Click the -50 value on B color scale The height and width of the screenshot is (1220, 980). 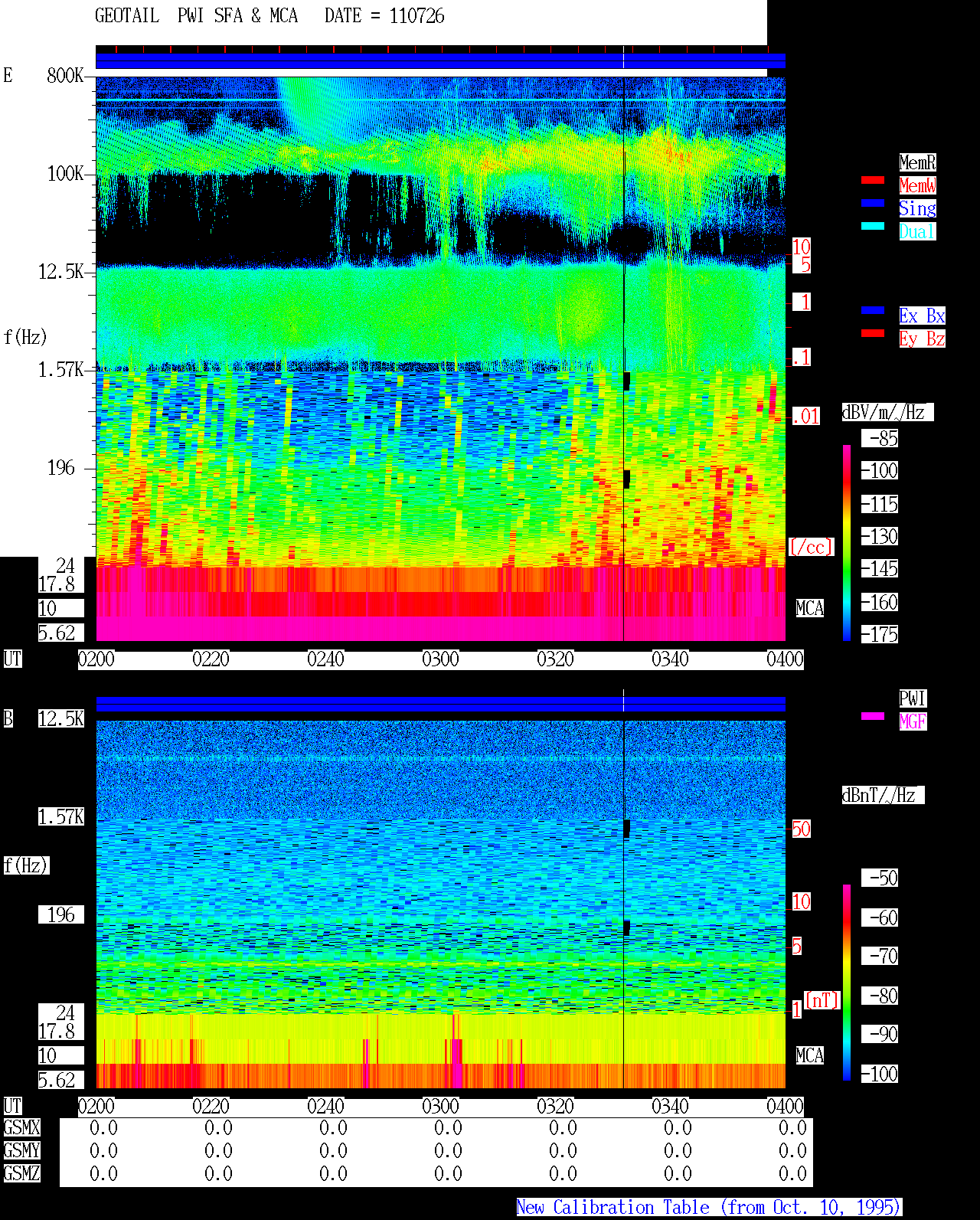880,878
